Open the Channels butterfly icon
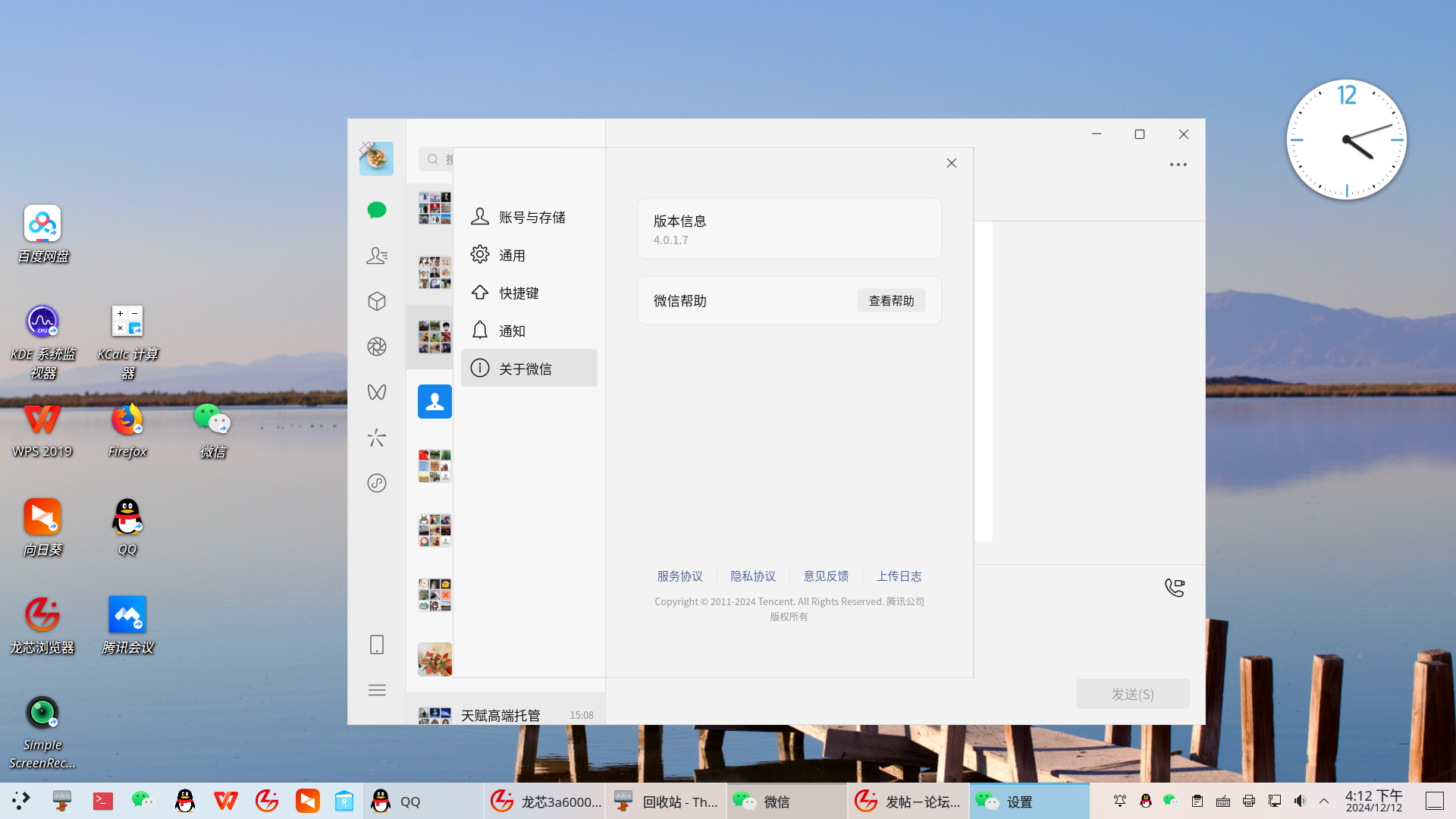This screenshot has height=819, width=1456. (377, 392)
